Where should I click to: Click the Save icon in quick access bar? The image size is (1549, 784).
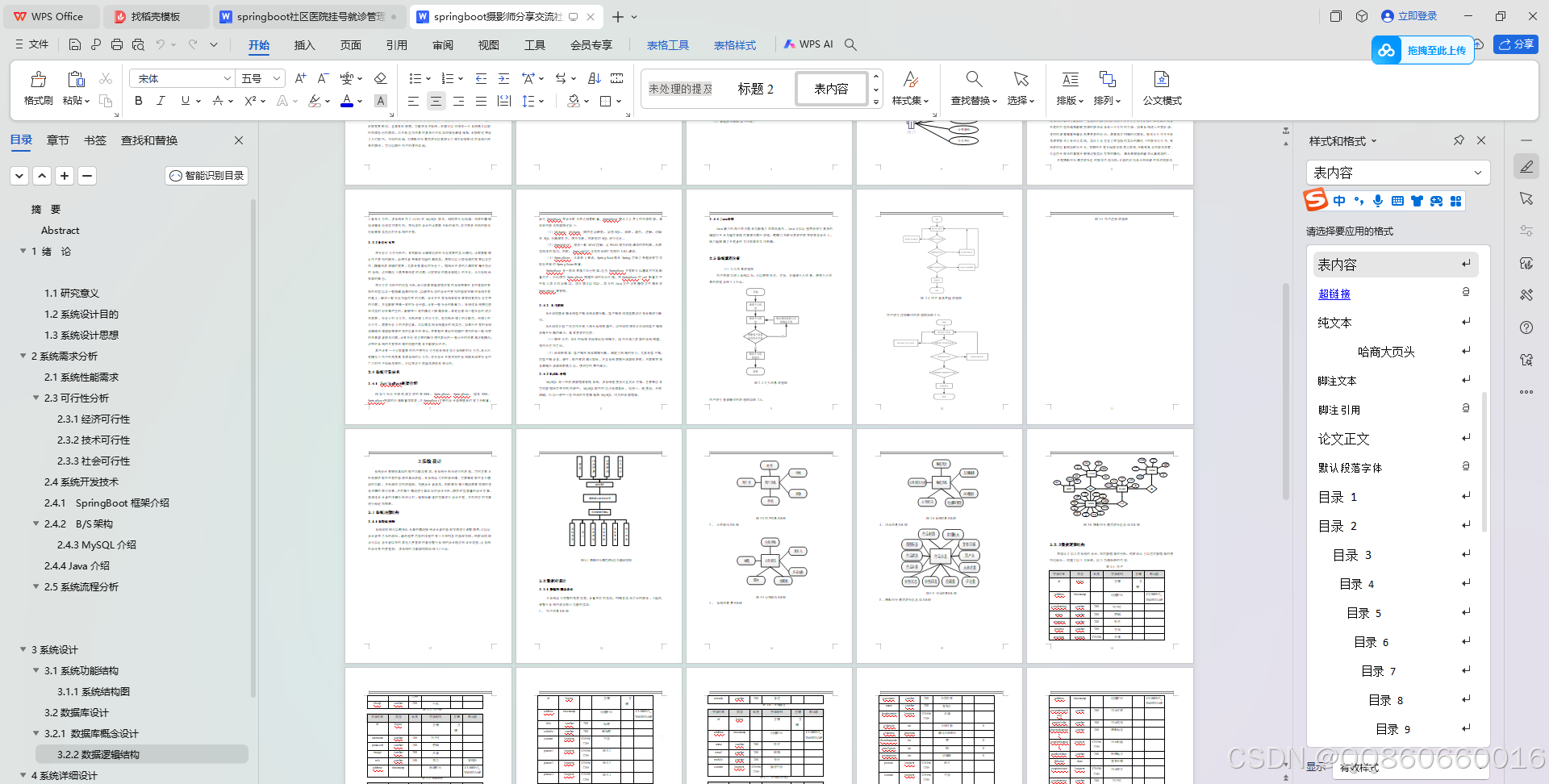tap(75, 44)
